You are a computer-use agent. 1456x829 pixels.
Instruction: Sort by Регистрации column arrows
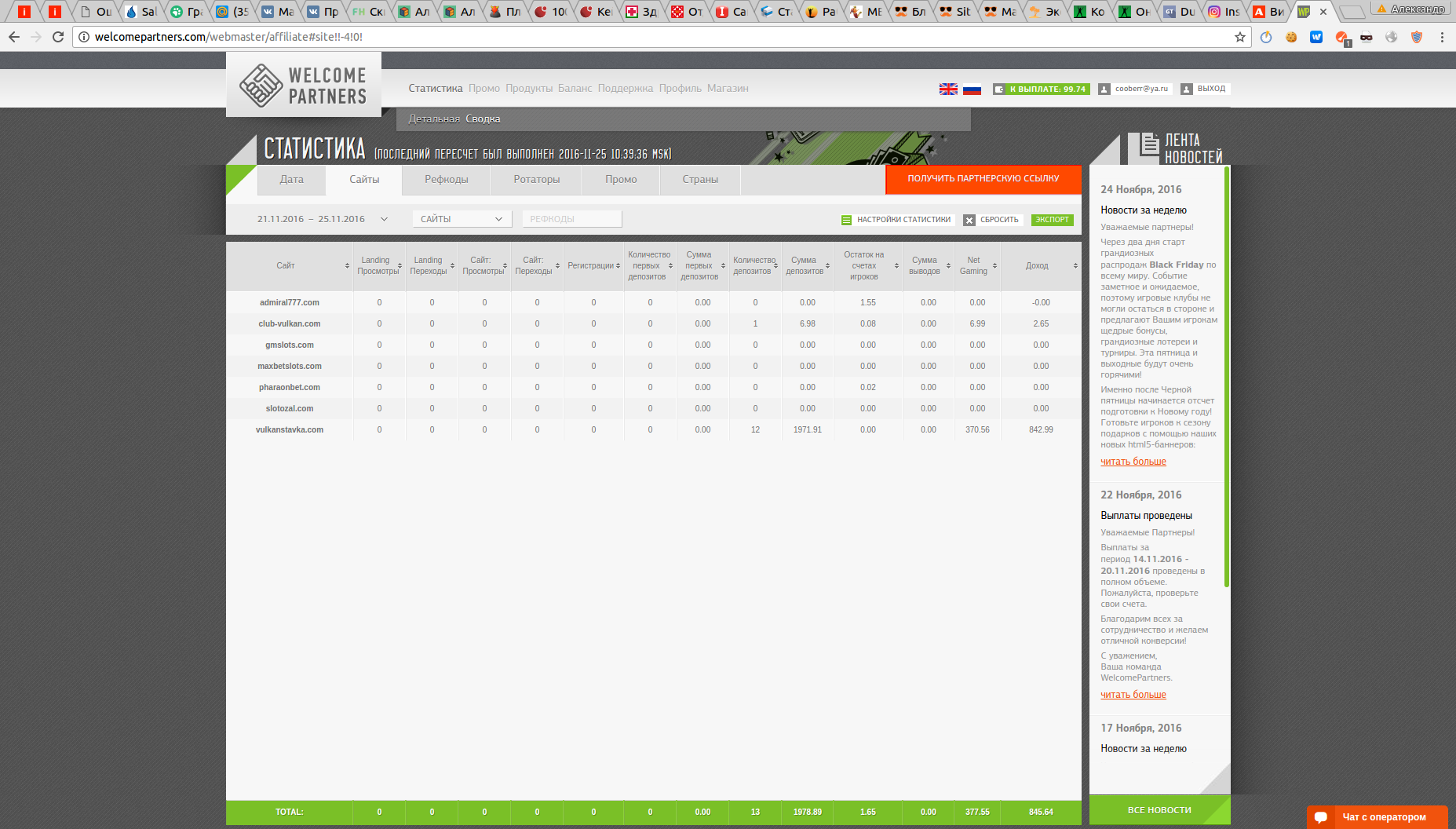(618, 266)
